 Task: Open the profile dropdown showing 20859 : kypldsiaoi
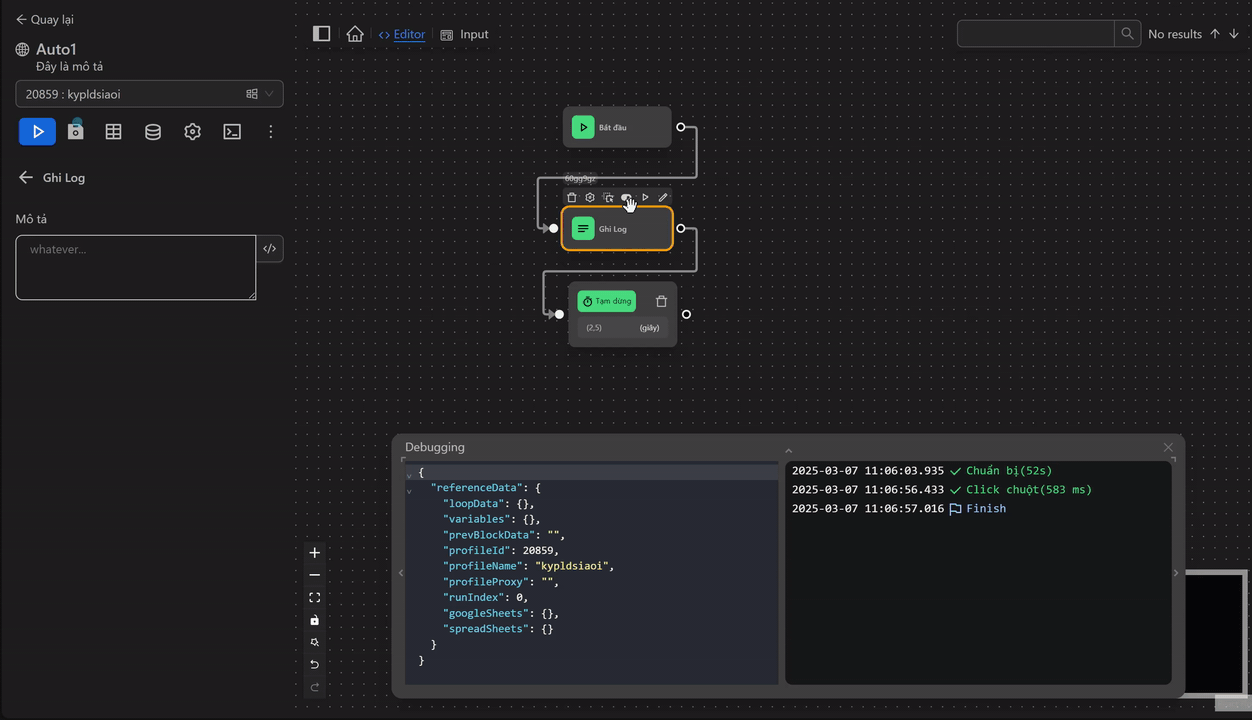(148, 93)
